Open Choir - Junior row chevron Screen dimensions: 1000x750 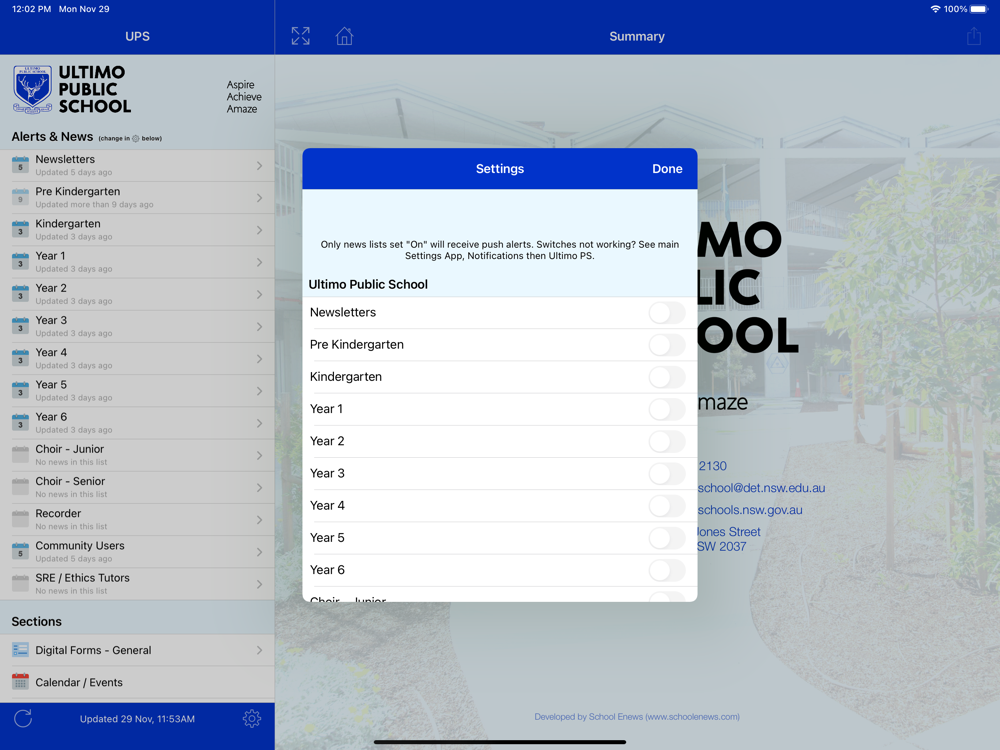pos(260,455)
